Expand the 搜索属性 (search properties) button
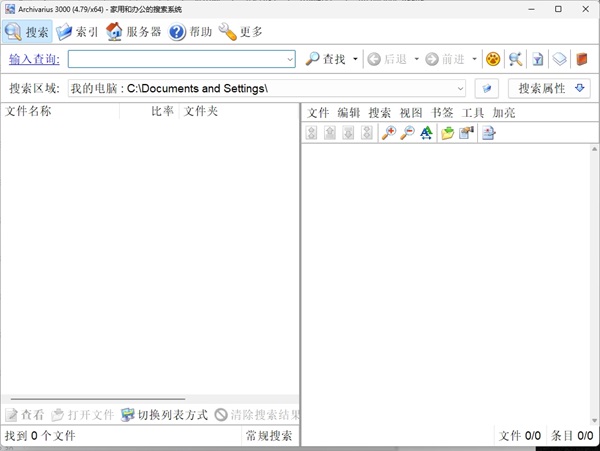 549,89
